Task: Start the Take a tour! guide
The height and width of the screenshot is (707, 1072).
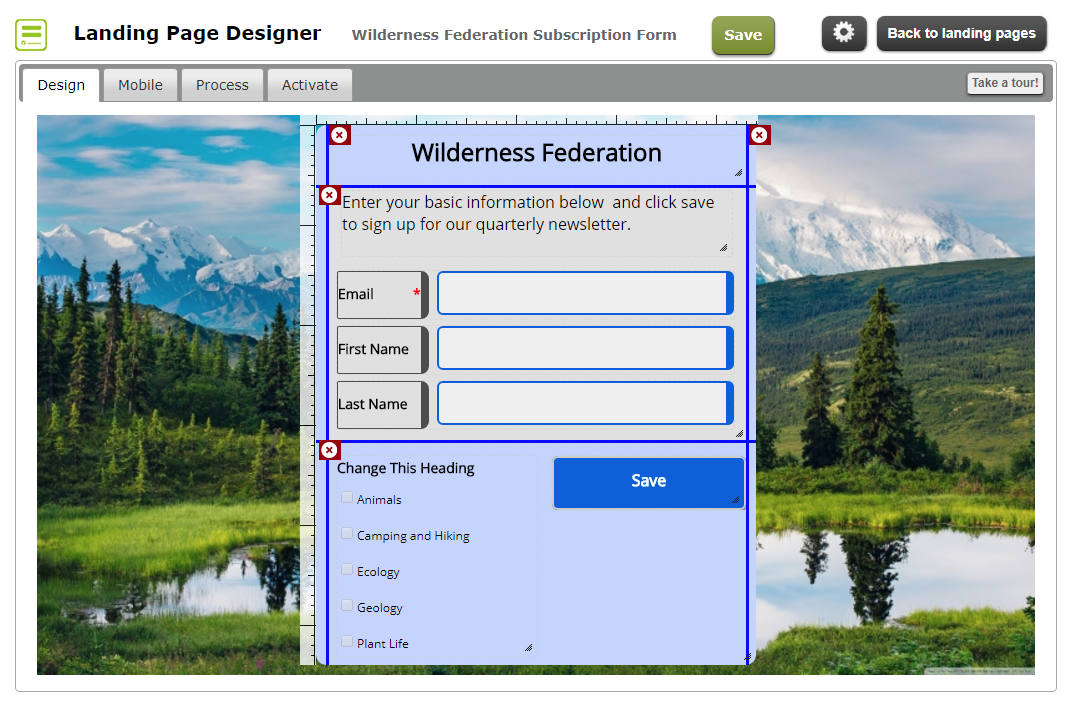Action: (x=1005, y=83)
